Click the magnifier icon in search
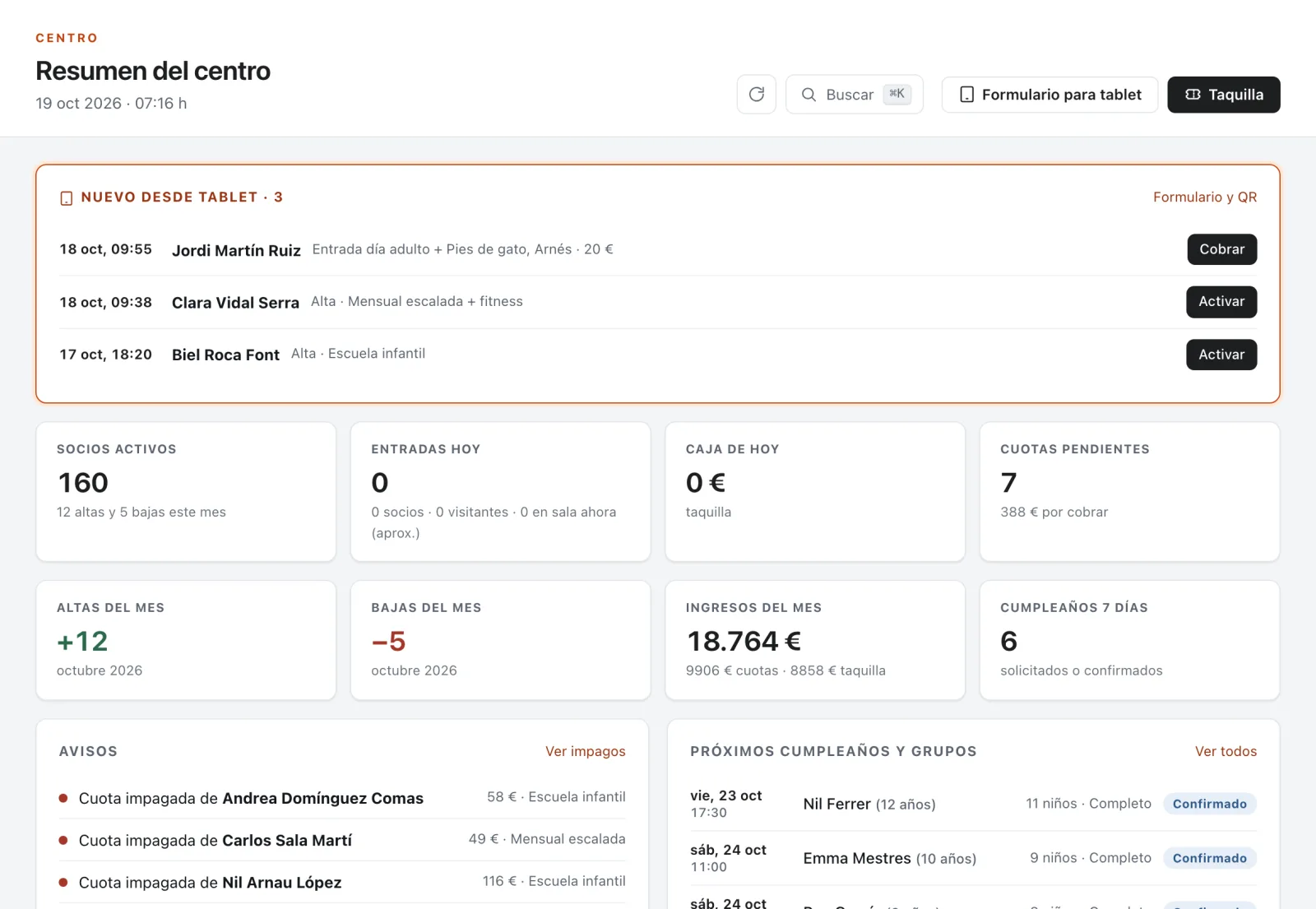This screenshot has width=1316, height=909. (x=809, y=95)
